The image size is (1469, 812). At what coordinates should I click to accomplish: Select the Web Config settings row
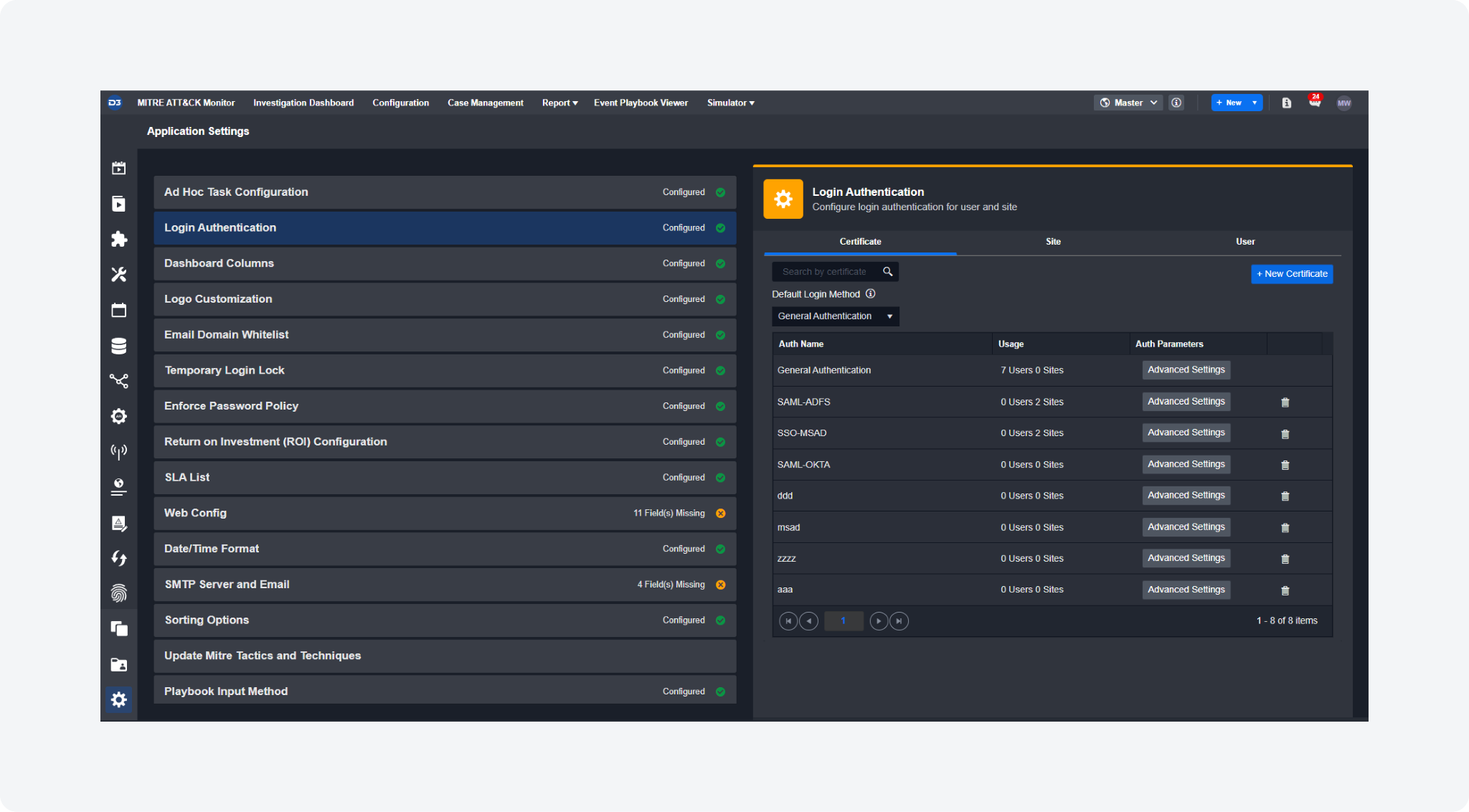point(445,513)
